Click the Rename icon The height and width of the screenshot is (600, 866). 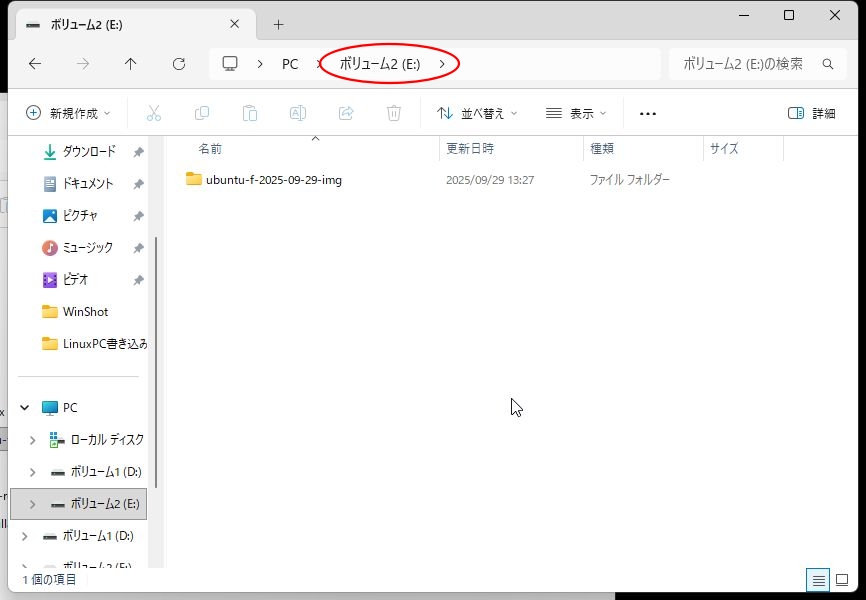pyautogui.click(x=297, y=113)
